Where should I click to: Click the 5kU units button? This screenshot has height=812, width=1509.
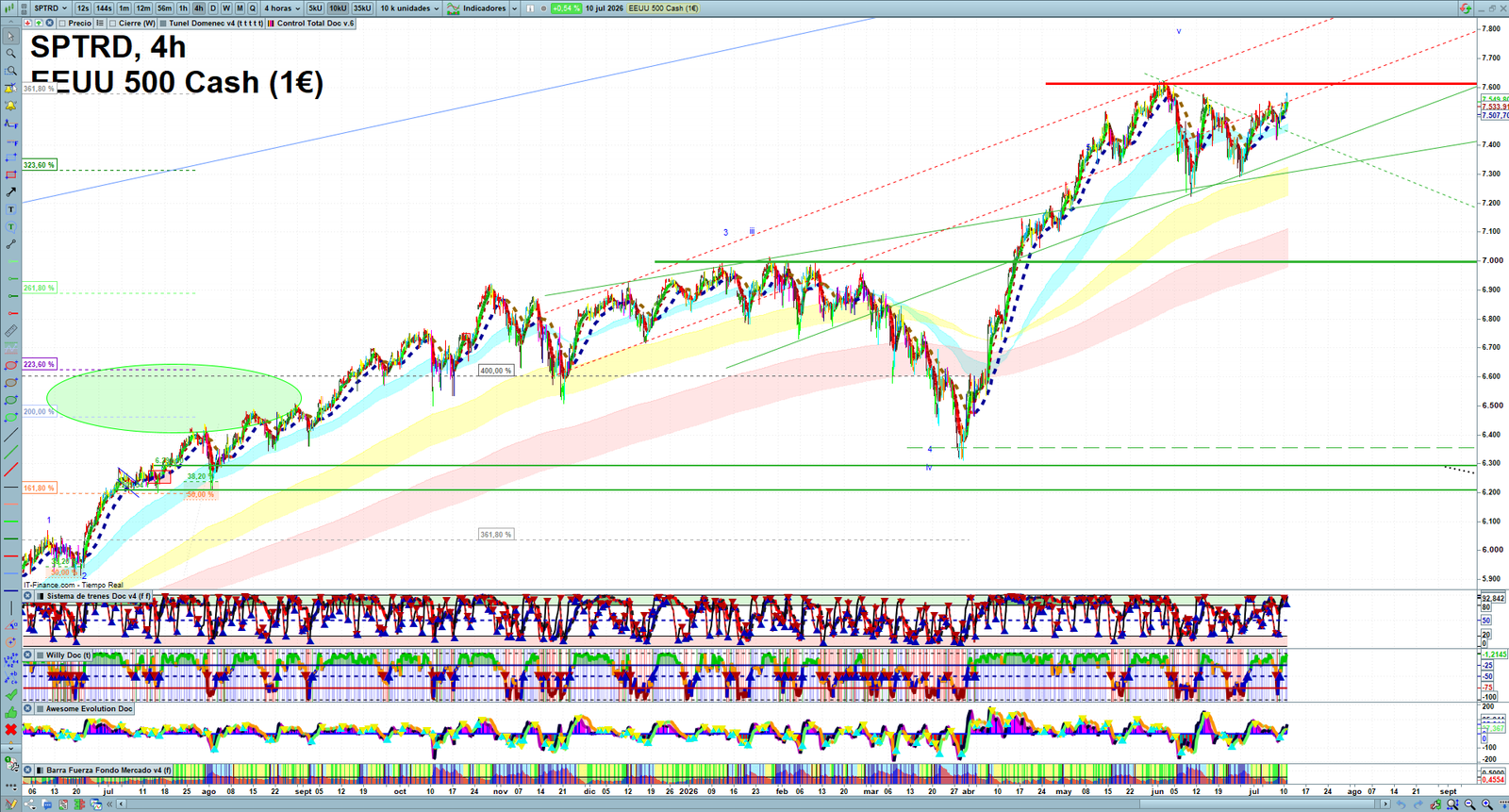pyautogui.click(x=315, y=8)
